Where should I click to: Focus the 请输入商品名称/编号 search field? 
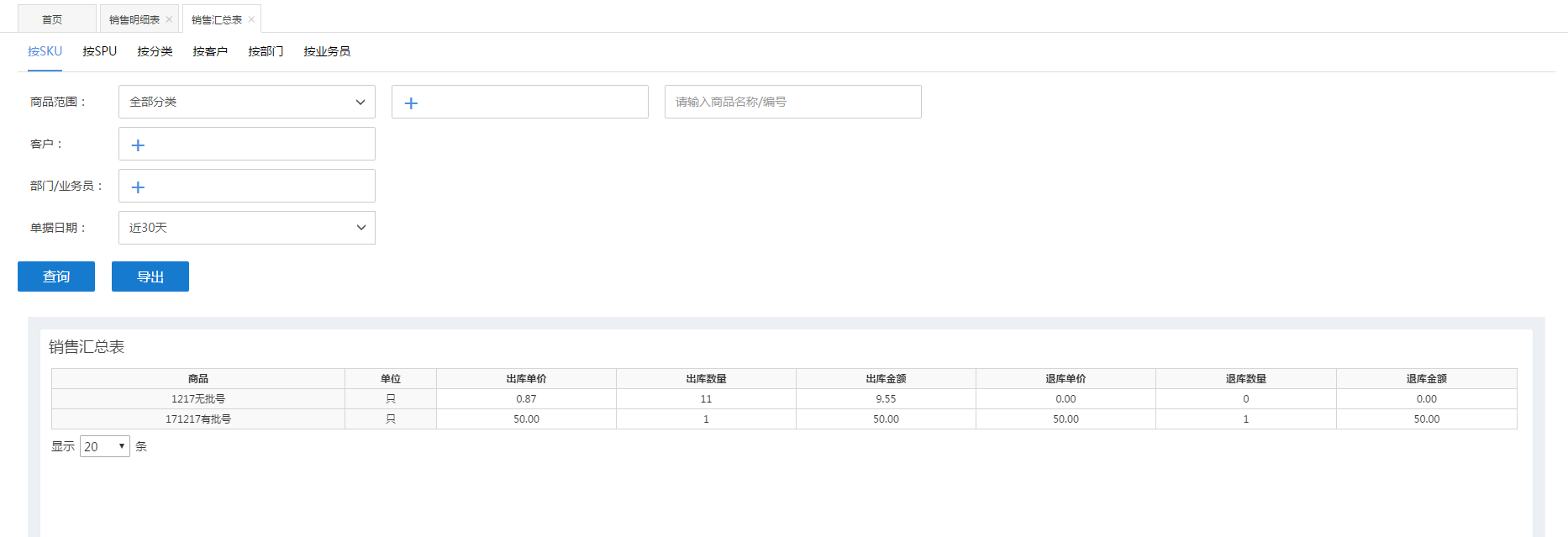point(793,102)
